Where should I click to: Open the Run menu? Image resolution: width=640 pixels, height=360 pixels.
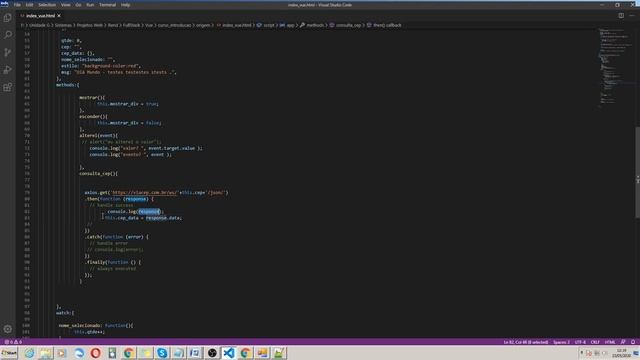90,5
